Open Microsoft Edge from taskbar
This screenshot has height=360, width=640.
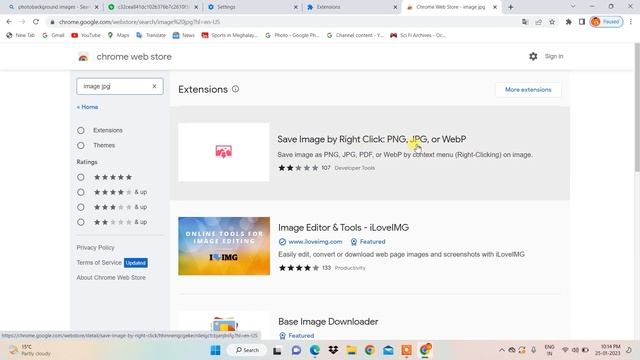pos(315,350)
